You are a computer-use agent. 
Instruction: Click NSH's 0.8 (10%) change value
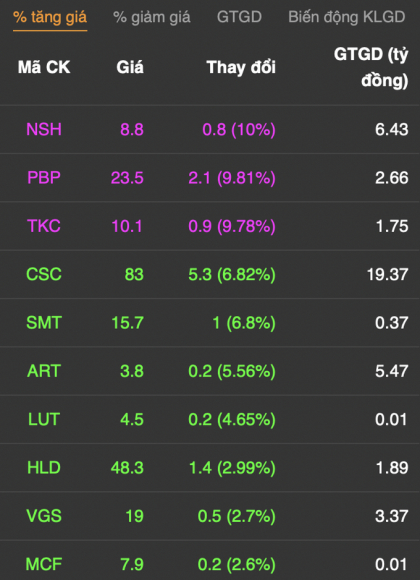239,130
